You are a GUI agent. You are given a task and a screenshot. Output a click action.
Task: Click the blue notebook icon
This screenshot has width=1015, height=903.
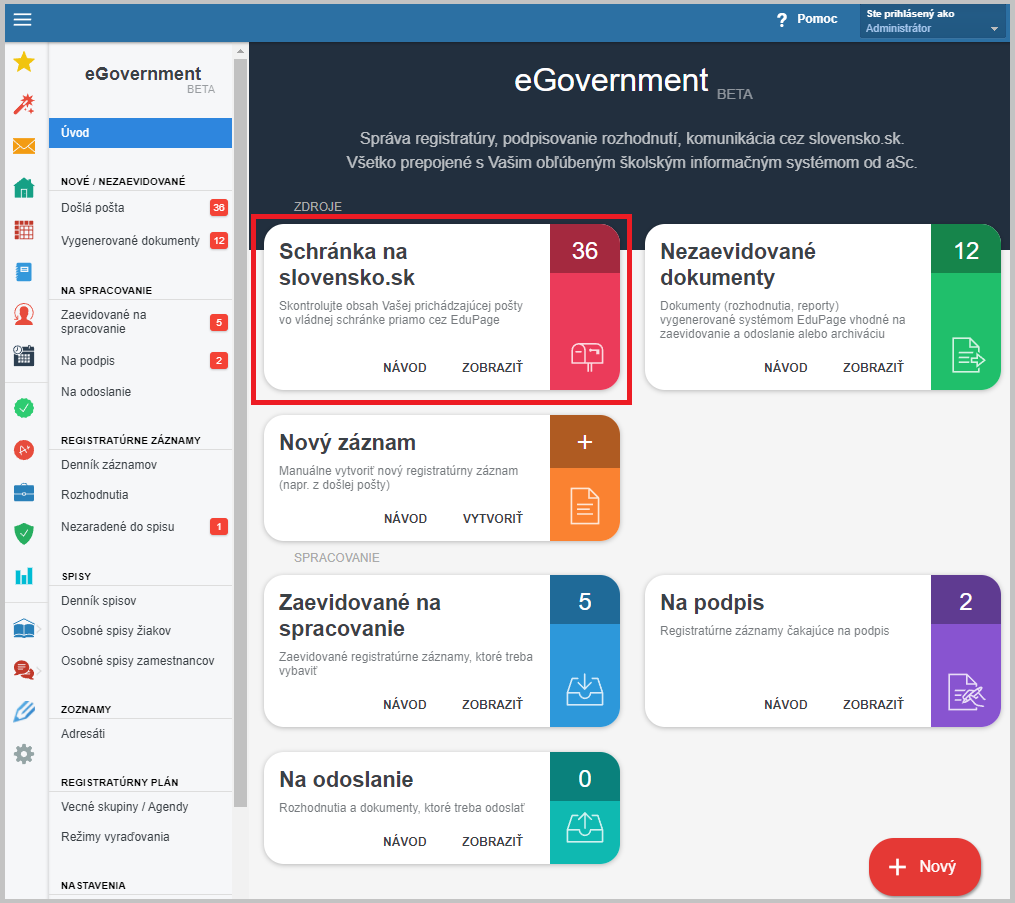tap(24, 272)
